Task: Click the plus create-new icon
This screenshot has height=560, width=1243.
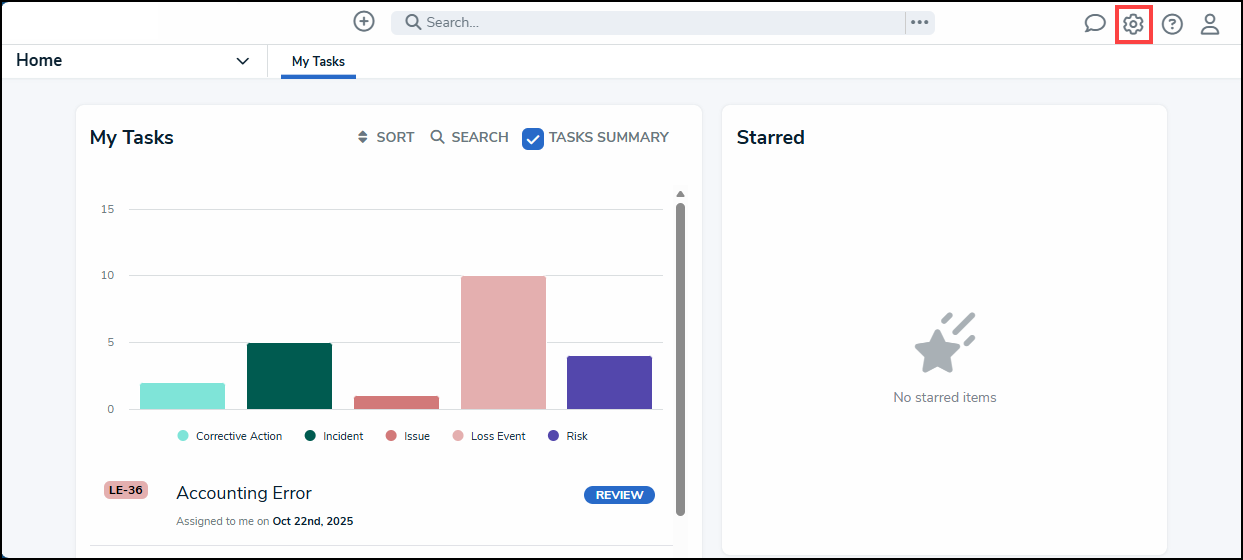Action: point(364,21)
